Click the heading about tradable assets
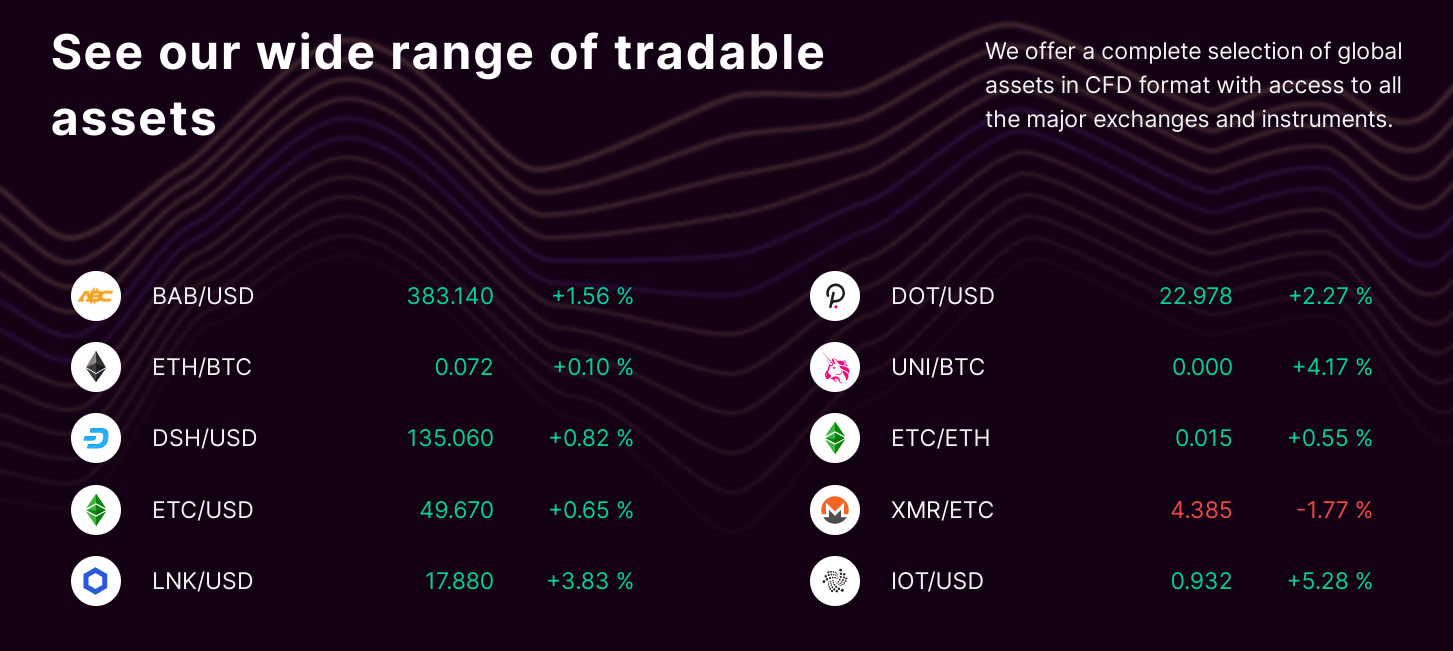The image size is (1453, 651). click(438, 85)
